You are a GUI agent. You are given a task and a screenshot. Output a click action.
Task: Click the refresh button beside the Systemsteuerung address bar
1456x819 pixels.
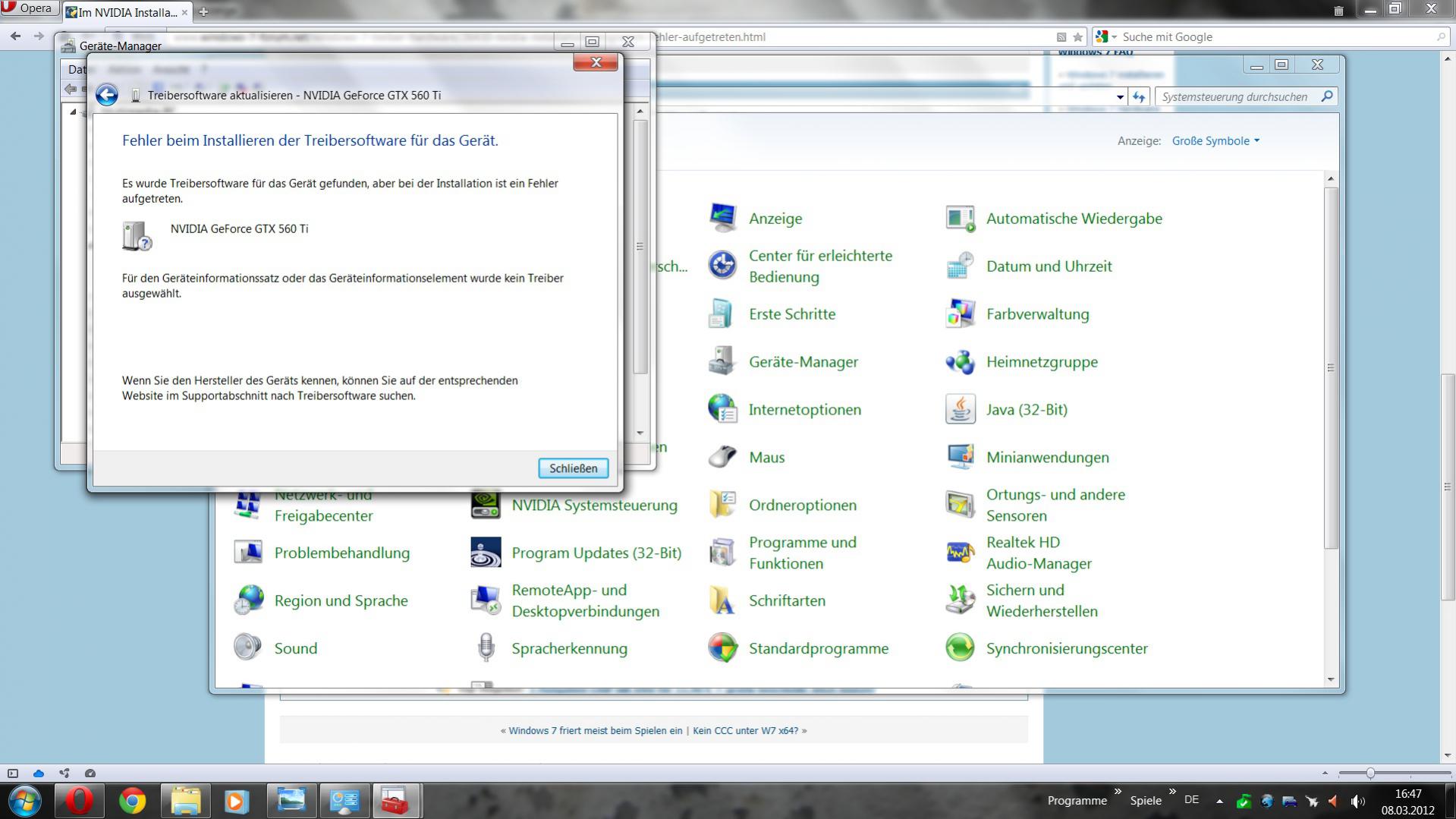[1139, 97]
